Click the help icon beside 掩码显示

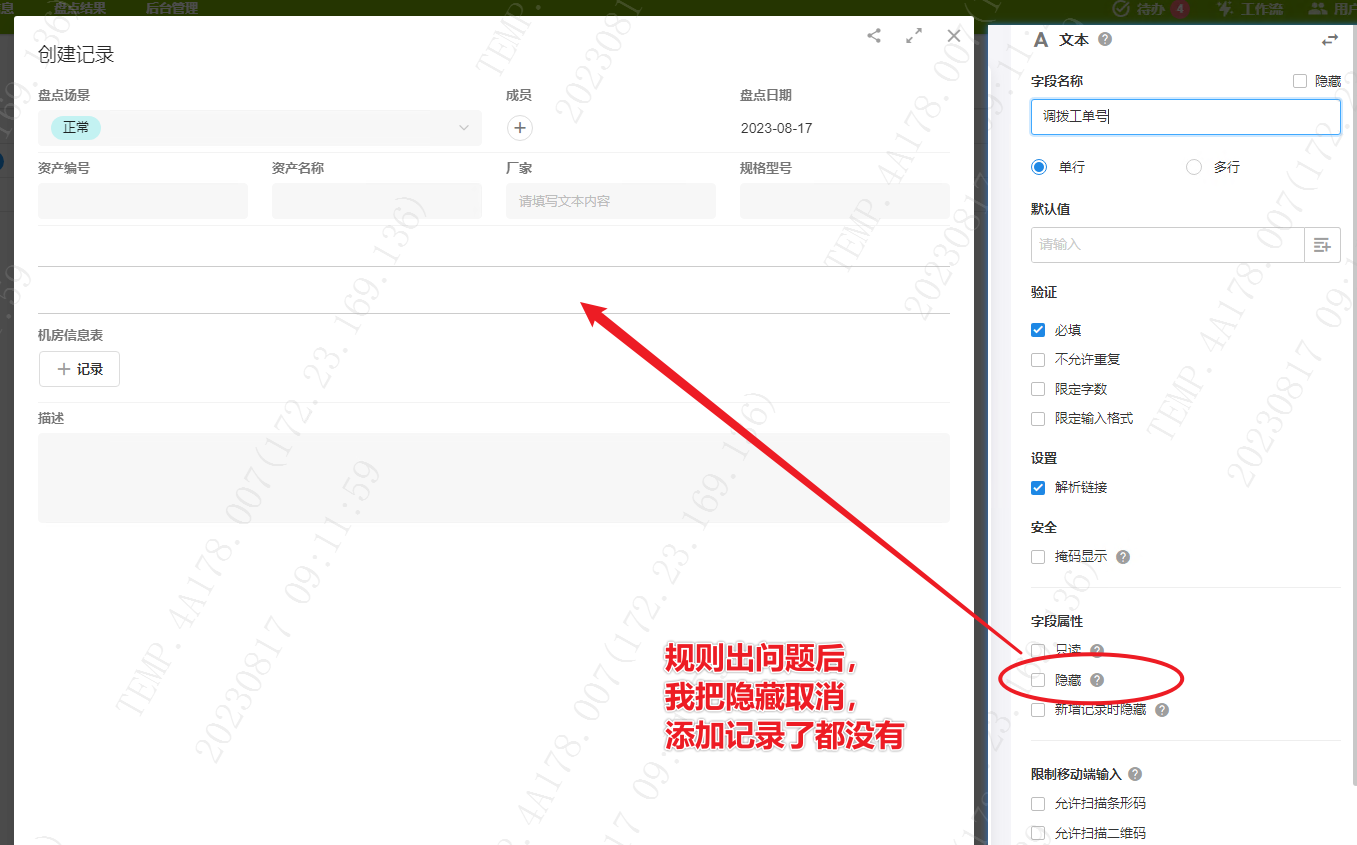coord(1123,557)
